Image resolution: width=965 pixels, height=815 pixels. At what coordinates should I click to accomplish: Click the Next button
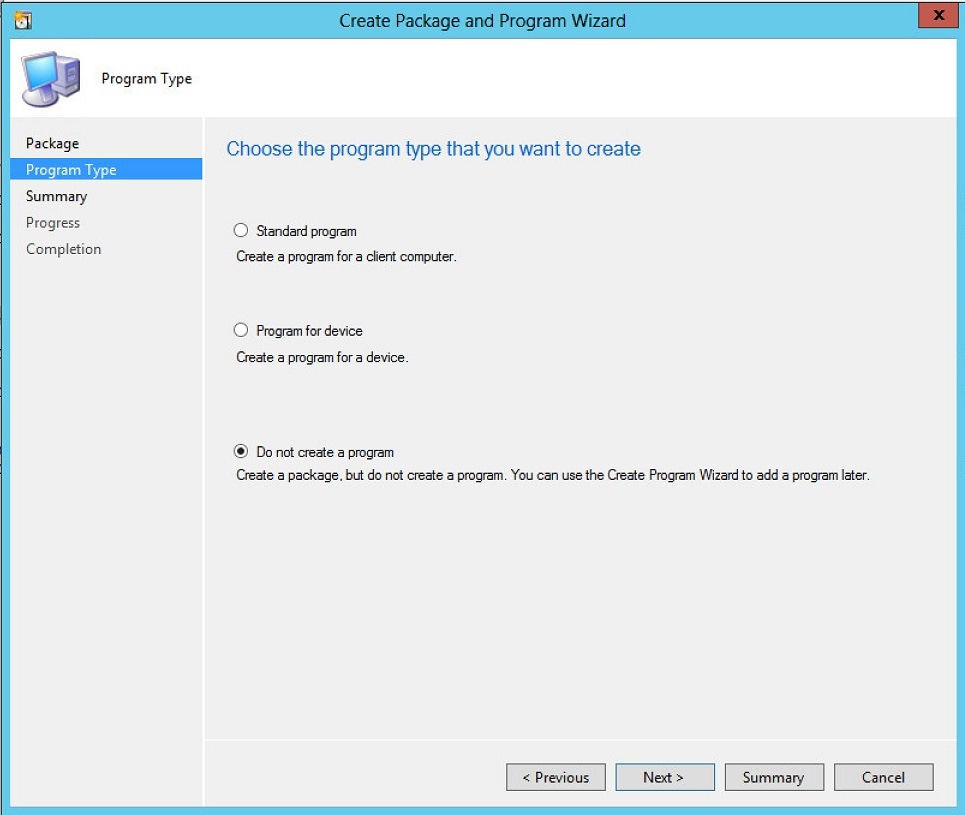[664, 777]
